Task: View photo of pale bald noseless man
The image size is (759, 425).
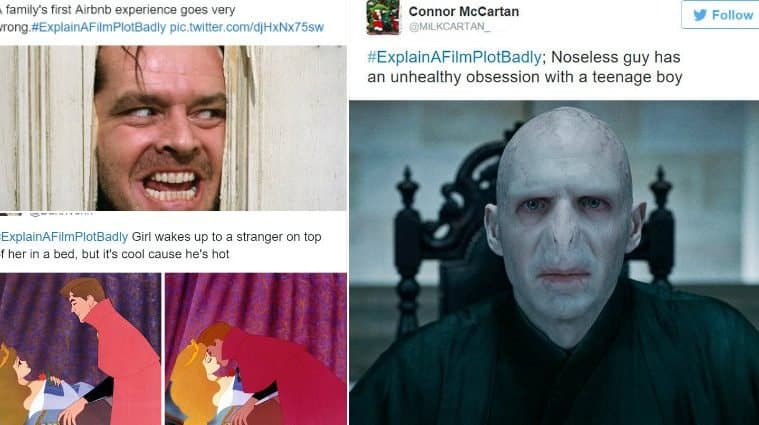Action: pyautogui.click(x=554, y=262)
